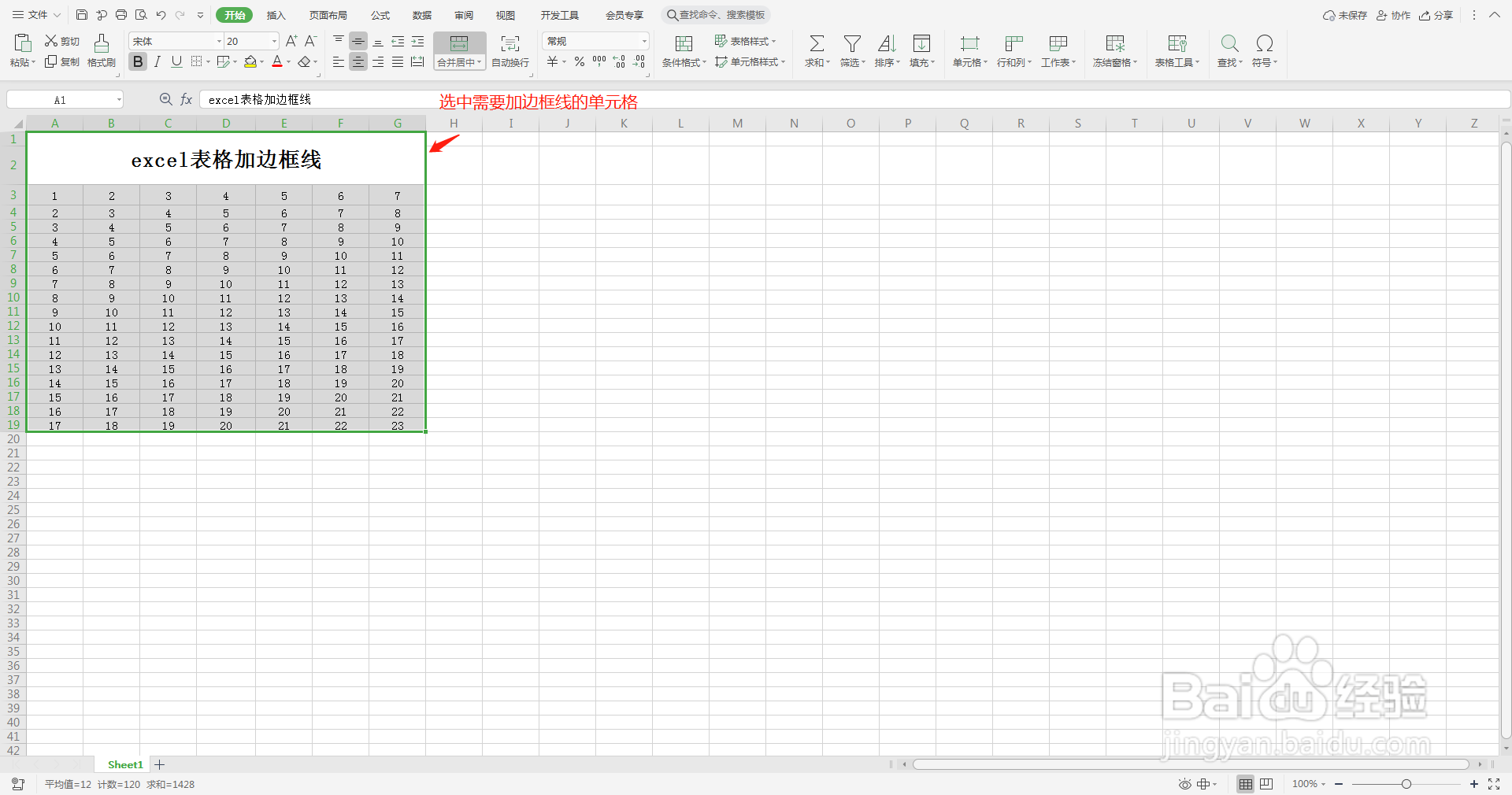Select the Format Painter (格式刷) tool
Image resolution: width=1512 pixels, height=795 pixels.
click(x=102, y=50)
